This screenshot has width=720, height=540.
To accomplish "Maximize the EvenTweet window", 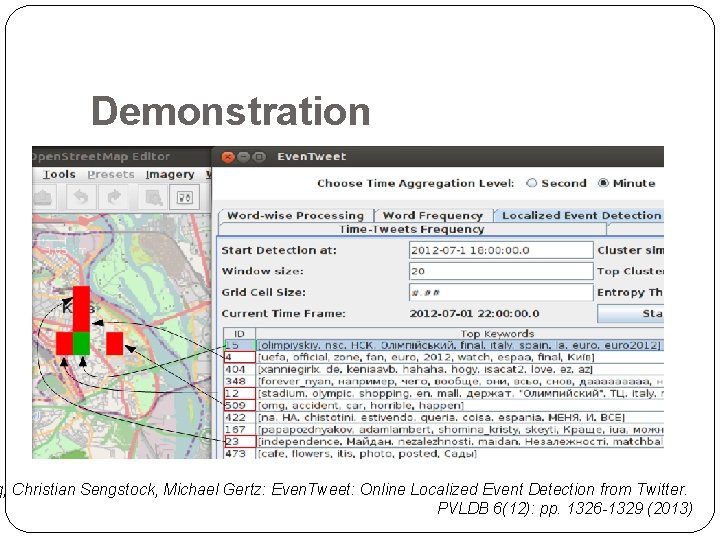I will click(259, 157).
